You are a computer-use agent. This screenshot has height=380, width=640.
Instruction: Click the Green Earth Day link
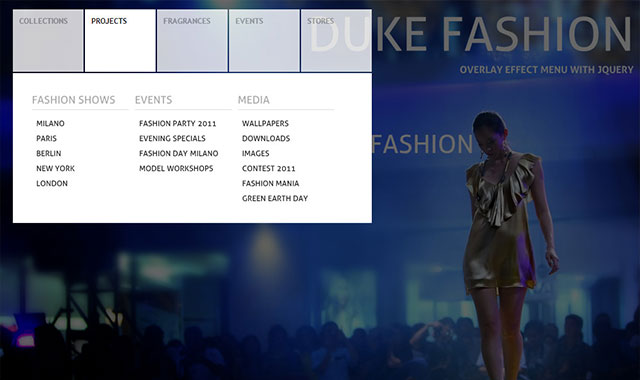click(275, 198)
